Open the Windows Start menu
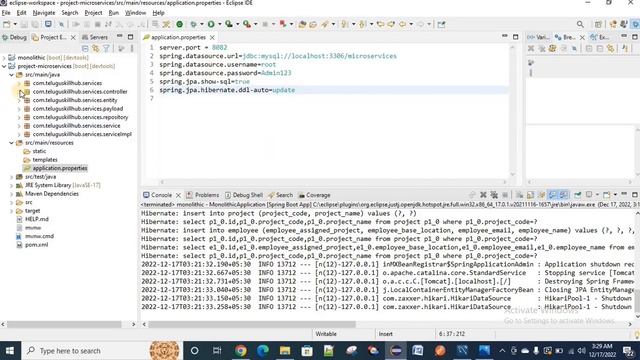Screen dimensions: 640x360 pyautogui.click(x=10, y=351)
